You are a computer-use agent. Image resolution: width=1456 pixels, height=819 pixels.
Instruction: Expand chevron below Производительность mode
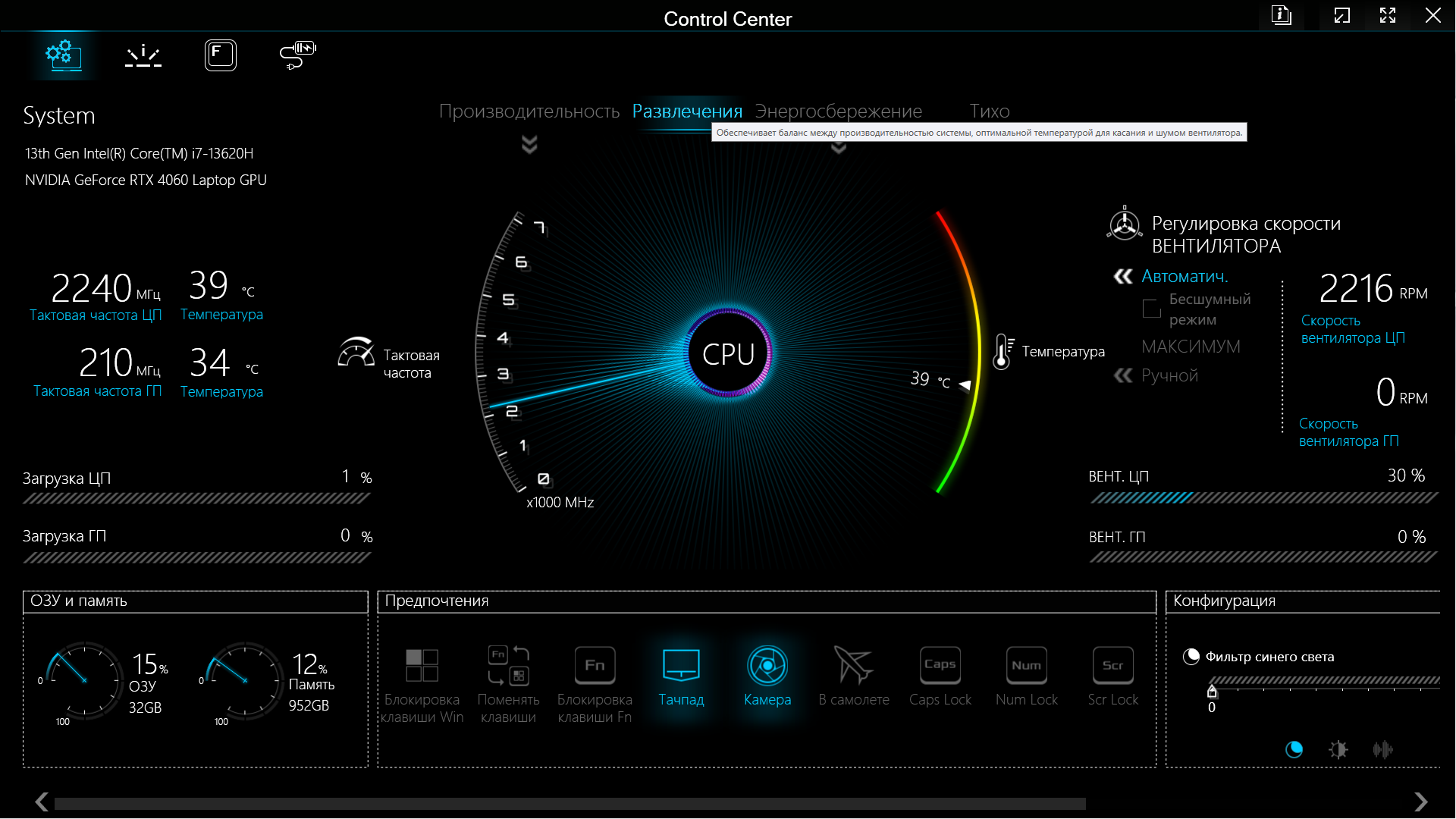[529, 144]
